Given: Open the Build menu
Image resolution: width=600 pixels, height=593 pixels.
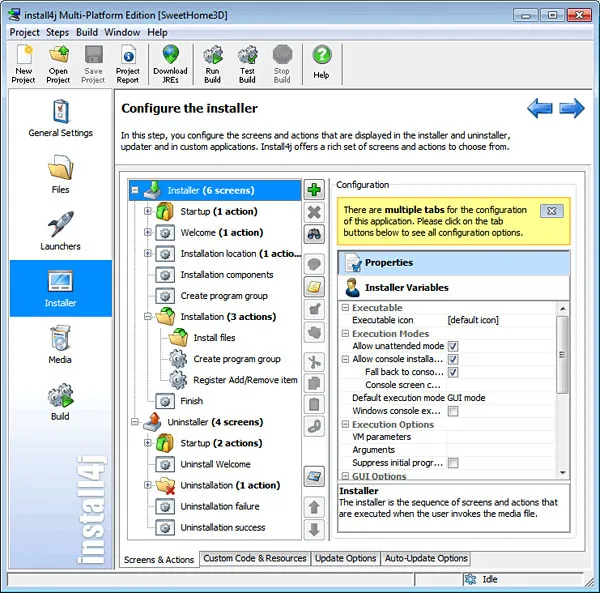Looking at the screenshot, I should click(x=87, y=32).
